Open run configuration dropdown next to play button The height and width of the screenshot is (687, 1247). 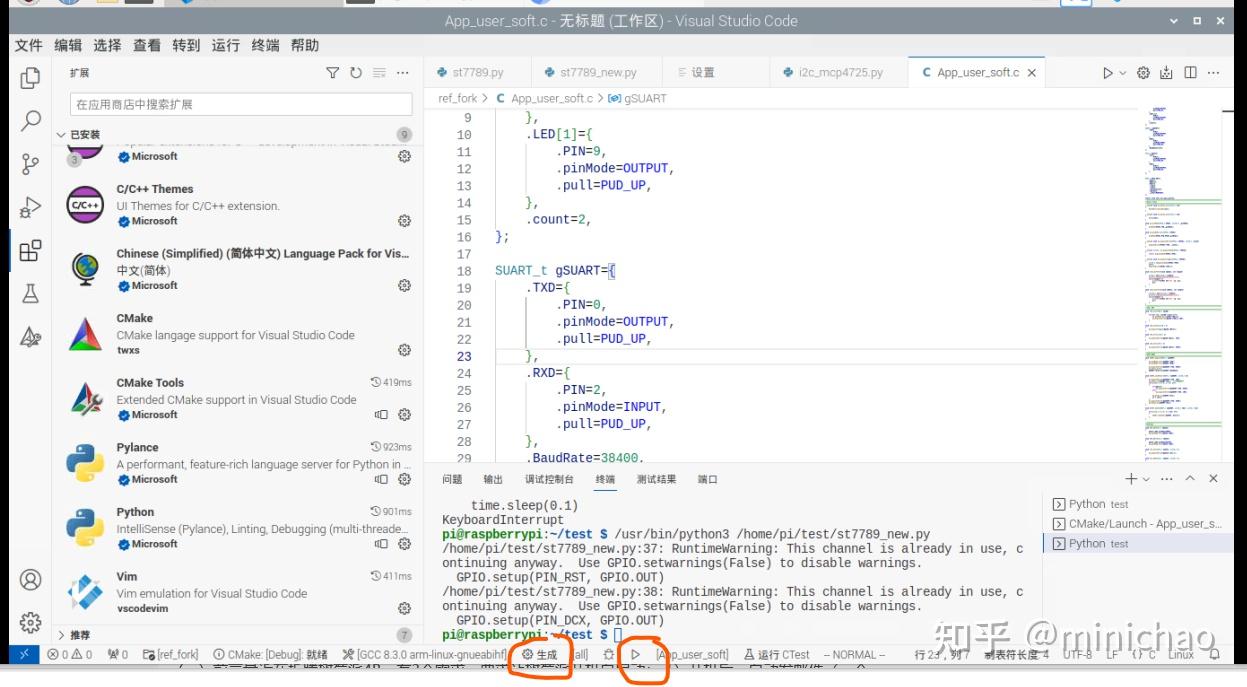click(1122, 72)
